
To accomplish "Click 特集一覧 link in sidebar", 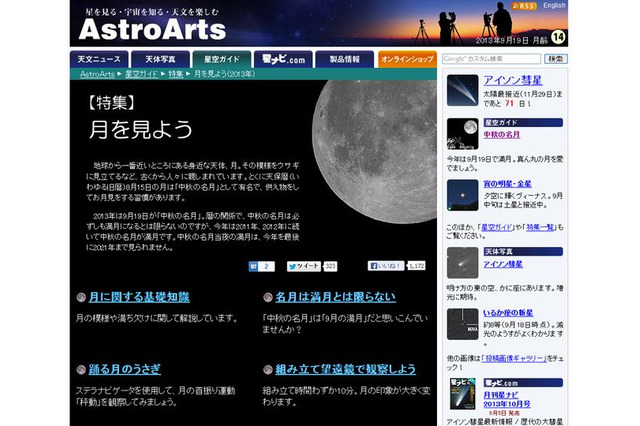I will click(x=540, y=227).
